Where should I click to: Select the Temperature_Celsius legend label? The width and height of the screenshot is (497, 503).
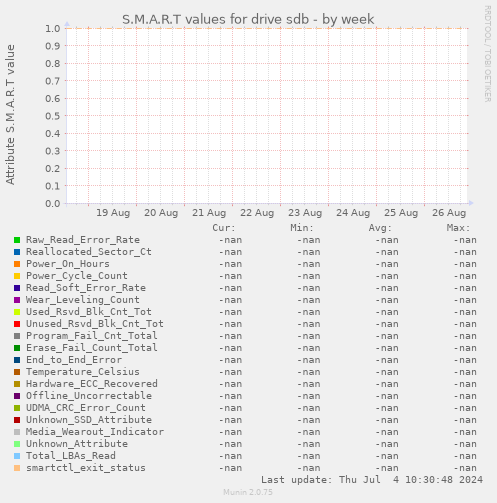click(x=83, y=372)
